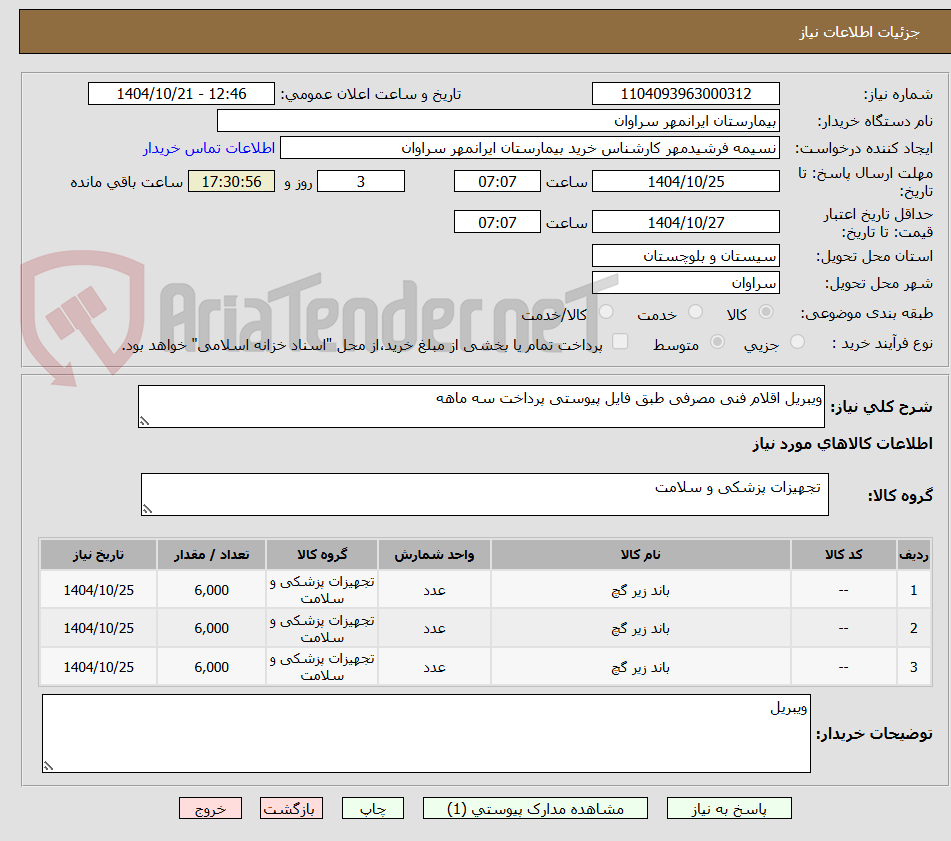Click باند زیر گچ in row 1
Viewport: 951px width, 841px height.
[640, 591]
